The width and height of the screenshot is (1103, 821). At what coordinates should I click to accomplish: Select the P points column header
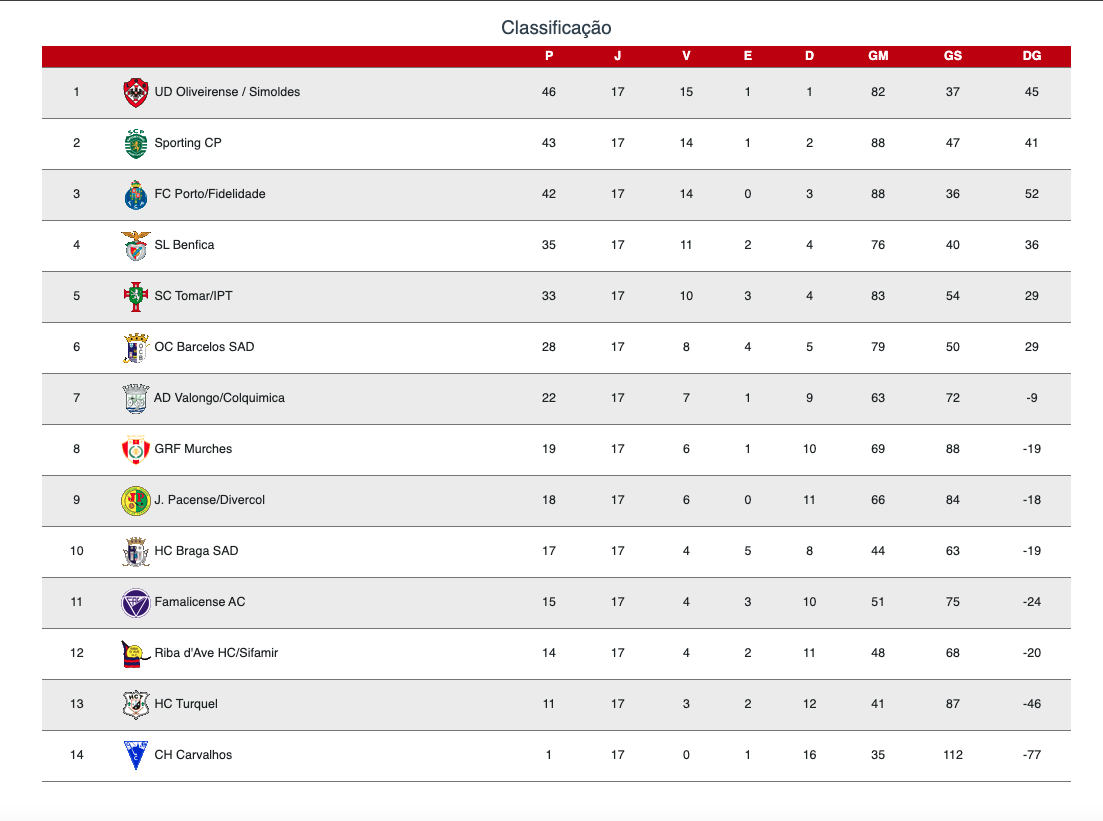click(x=549, y=56)
